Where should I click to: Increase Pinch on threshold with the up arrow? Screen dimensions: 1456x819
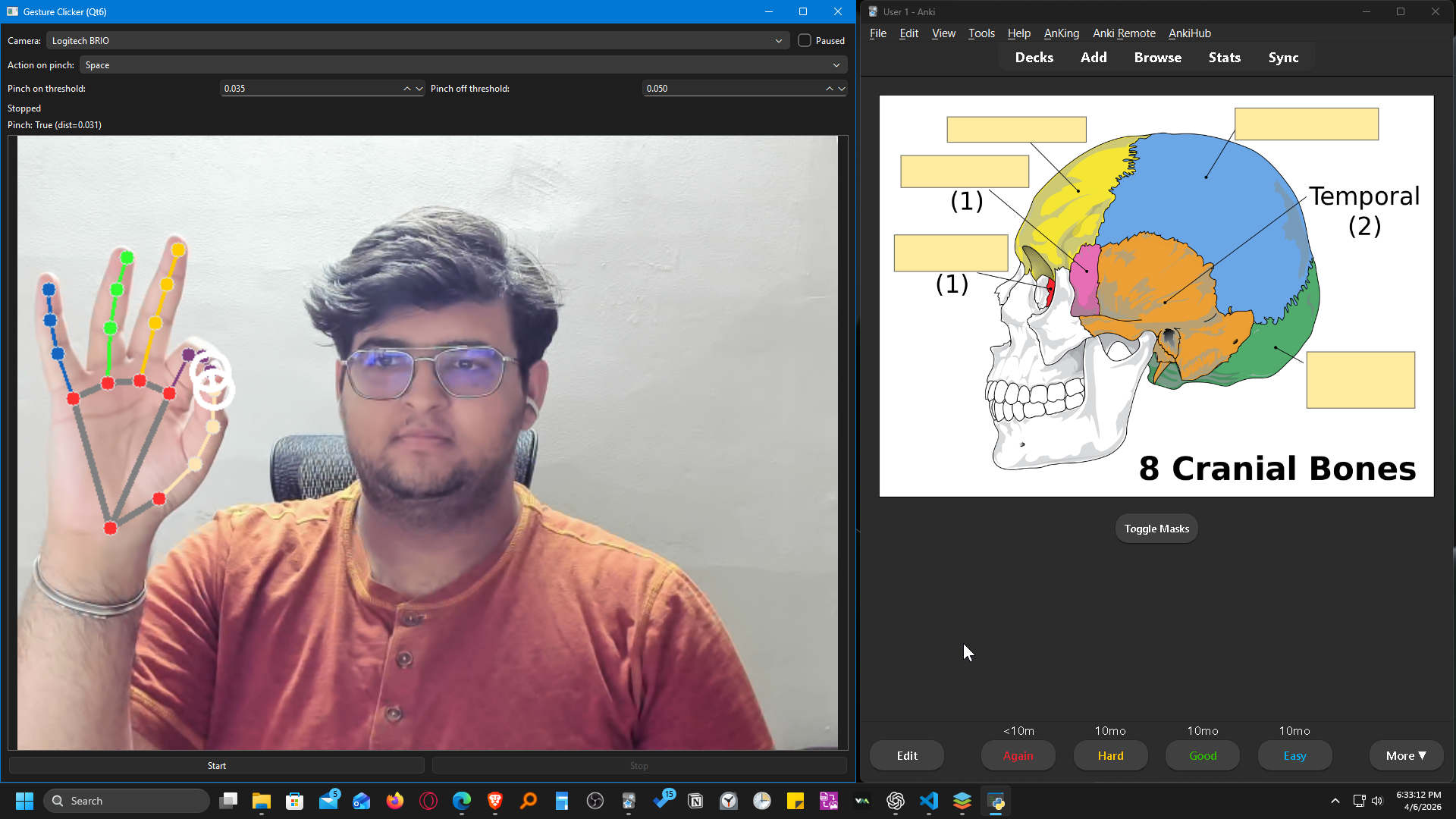click(407, 85)
